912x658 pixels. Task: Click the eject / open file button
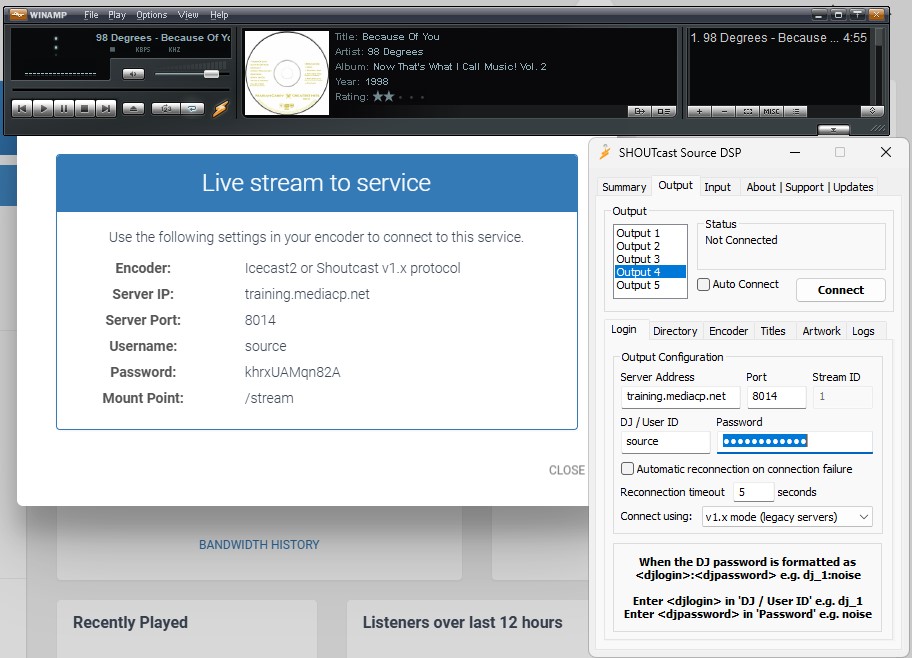point(133,109)
